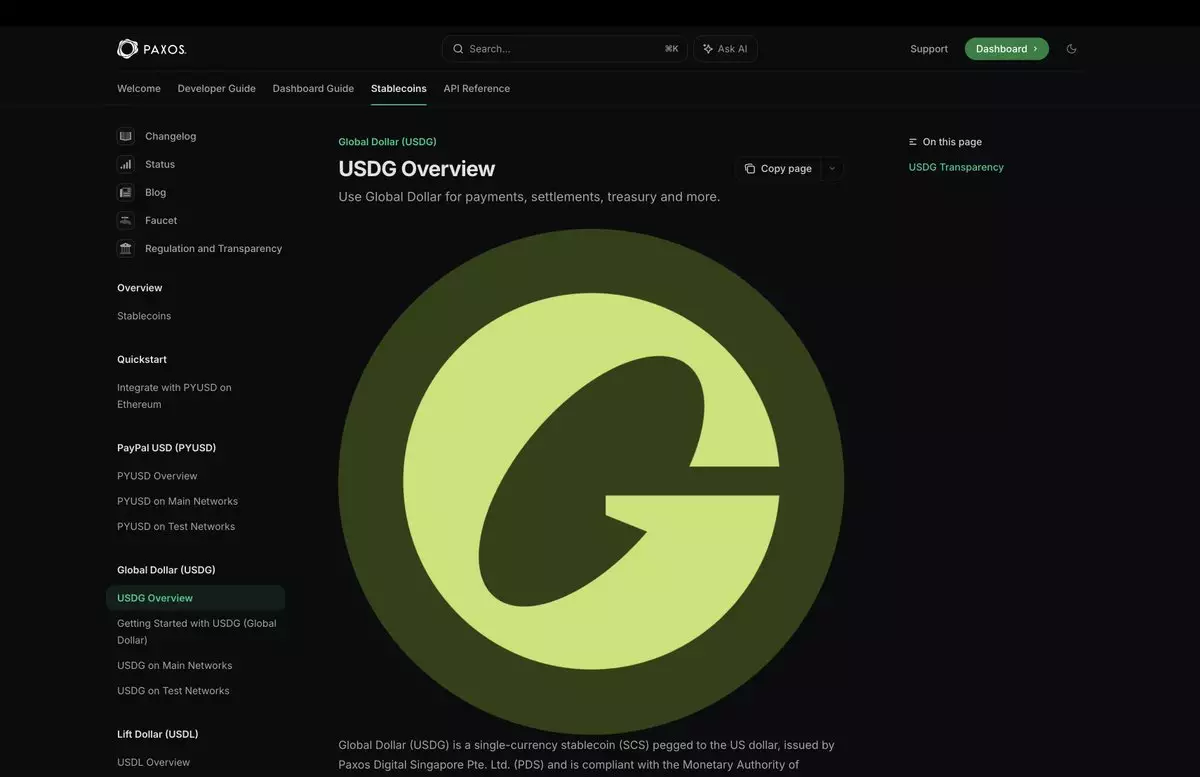Click the Ask AI sparkle icon
The image size is (1200, 777).
708,49
